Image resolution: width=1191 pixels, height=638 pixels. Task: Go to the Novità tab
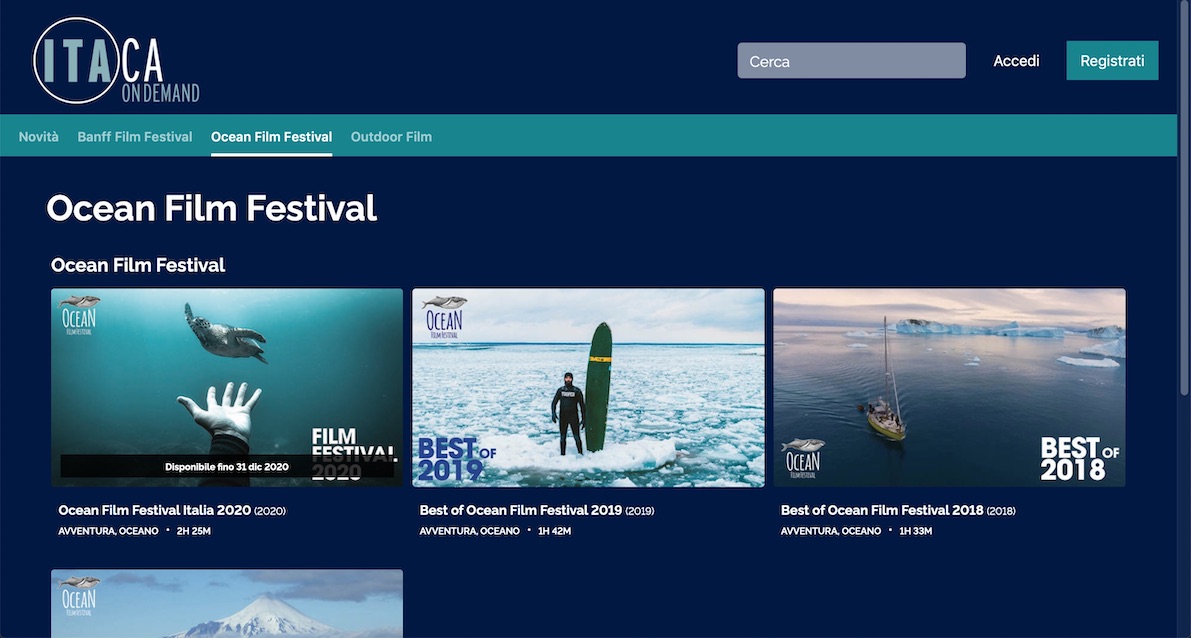[39, 137]
